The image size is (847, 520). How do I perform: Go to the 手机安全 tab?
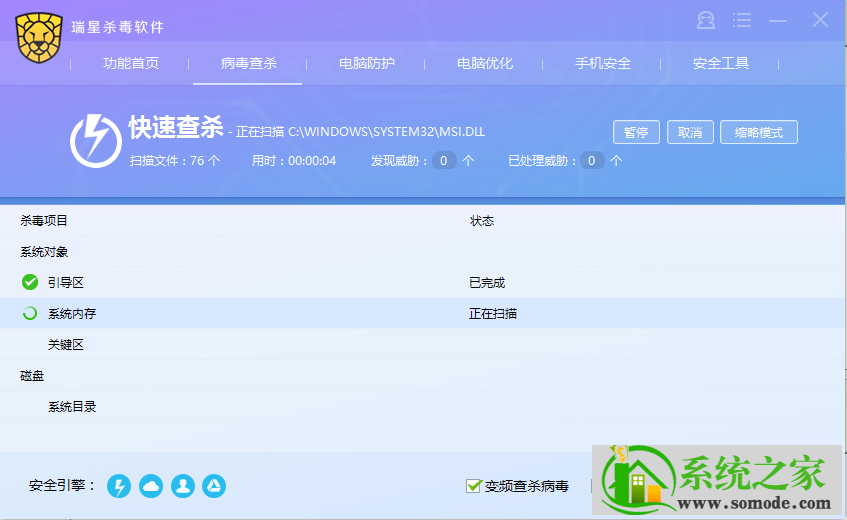603,63
